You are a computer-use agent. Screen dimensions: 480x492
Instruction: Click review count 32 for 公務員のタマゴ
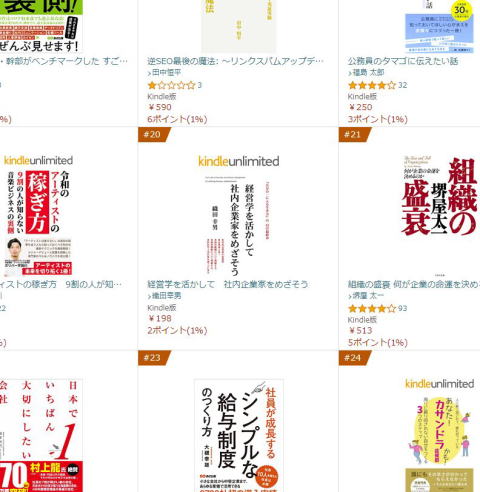tap(403, 85)
